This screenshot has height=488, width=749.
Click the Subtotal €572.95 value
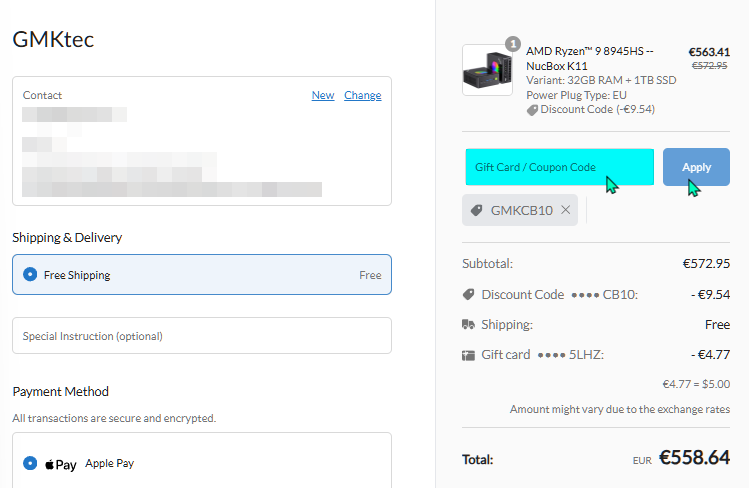[706, 264]
